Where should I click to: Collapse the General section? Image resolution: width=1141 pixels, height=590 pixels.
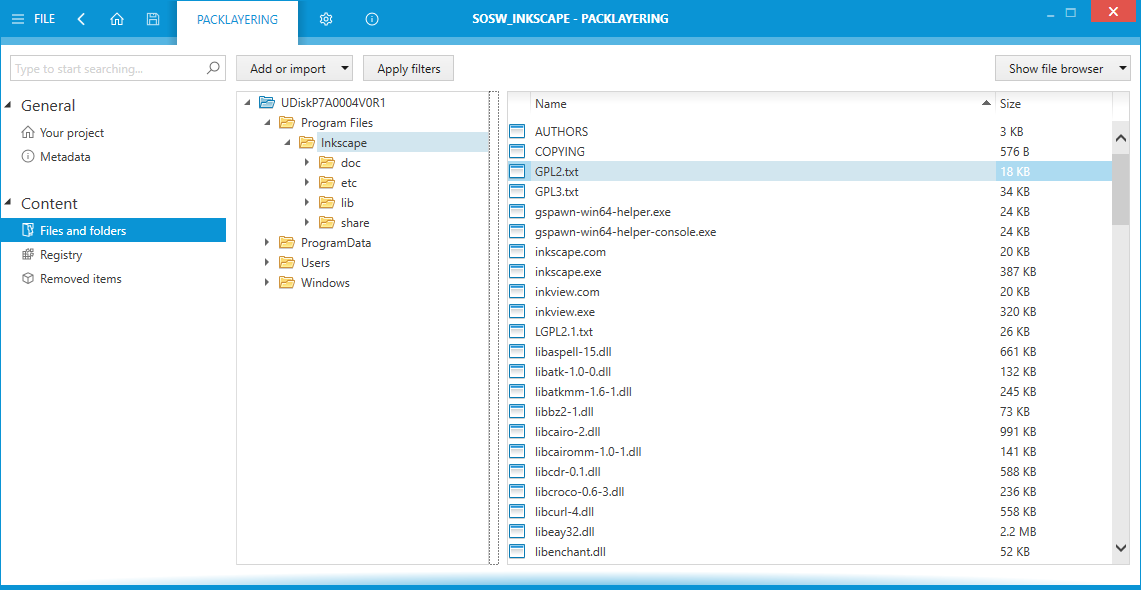[x=8, y=105]
